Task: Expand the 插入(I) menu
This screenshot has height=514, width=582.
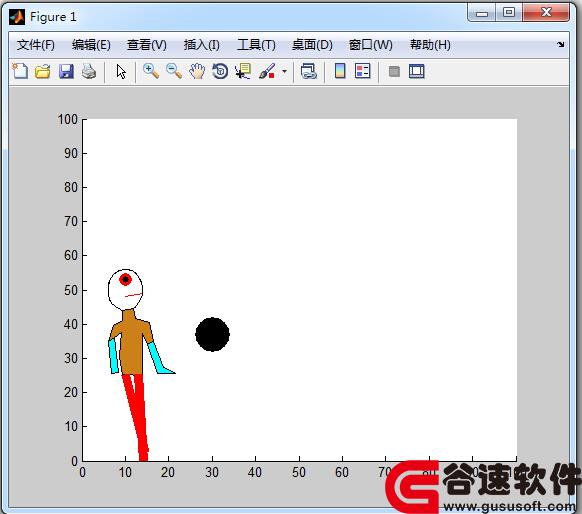Action: click(202, 45)
